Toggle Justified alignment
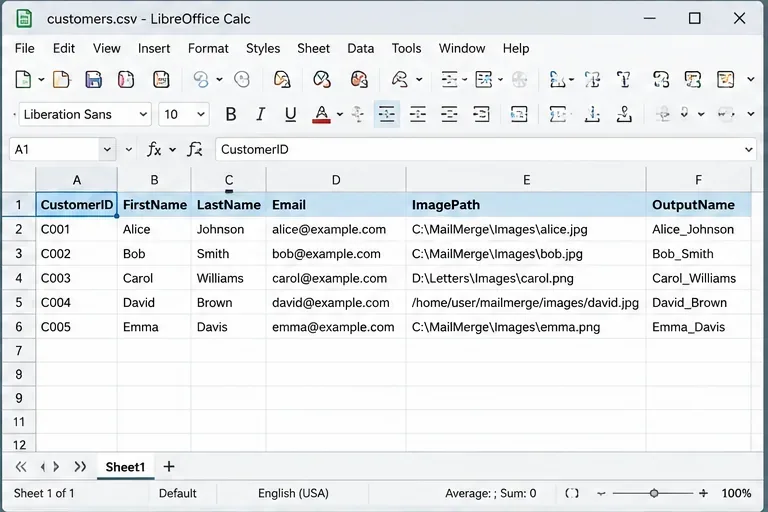768x512 pixels. (481, 114)
